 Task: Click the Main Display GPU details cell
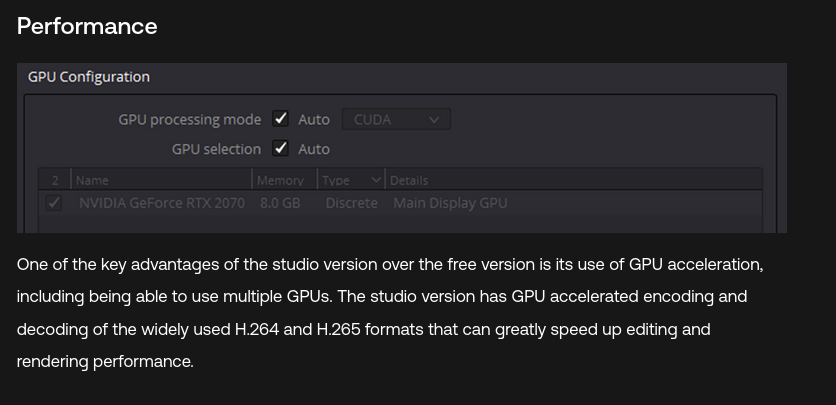click(451, 203)
